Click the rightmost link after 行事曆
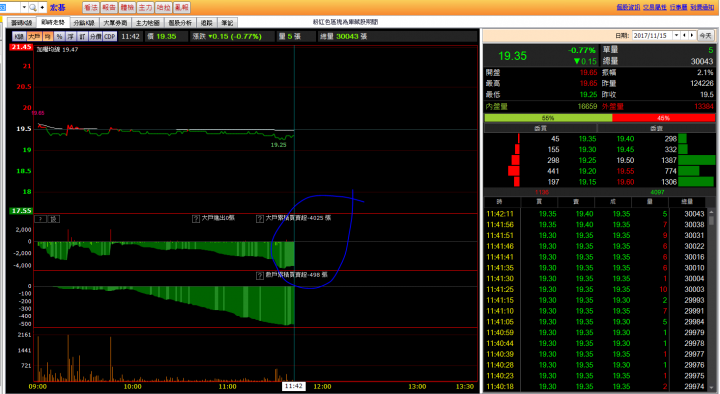This screenshot has height=394, width=720. 702,7
